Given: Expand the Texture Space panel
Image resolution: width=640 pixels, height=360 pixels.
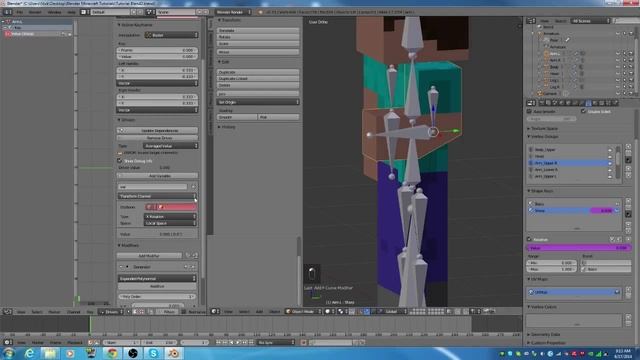Looking at the screenshot, I should (x=544, y=128).
